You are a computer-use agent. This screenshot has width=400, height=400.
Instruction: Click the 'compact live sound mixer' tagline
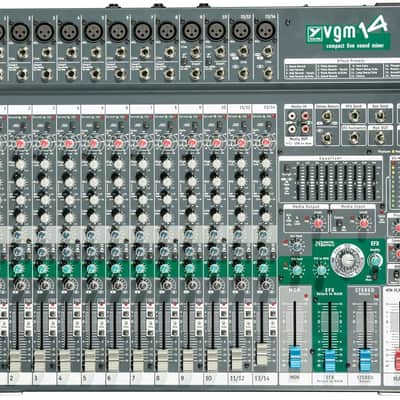tap(355, 46)
